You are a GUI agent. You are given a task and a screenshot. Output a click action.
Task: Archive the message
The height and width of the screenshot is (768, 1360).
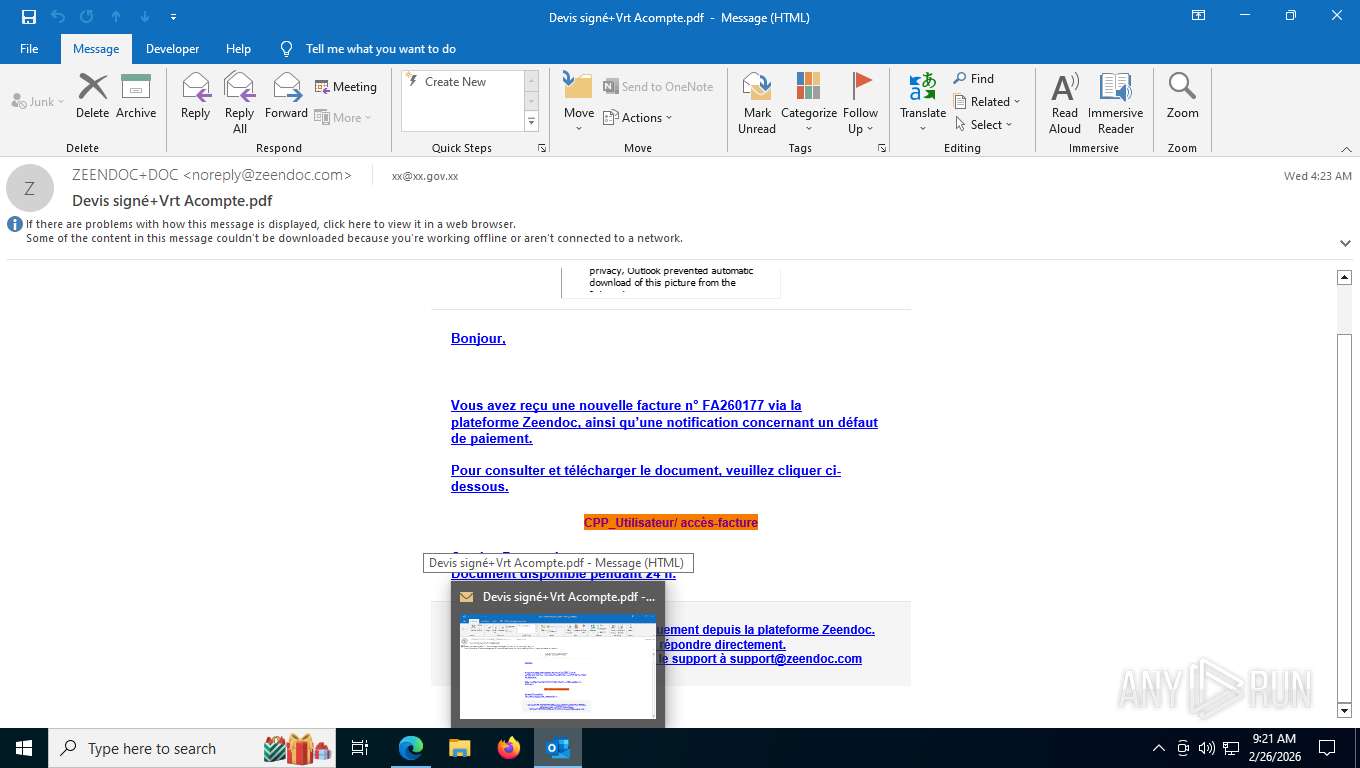pos(136,96)
